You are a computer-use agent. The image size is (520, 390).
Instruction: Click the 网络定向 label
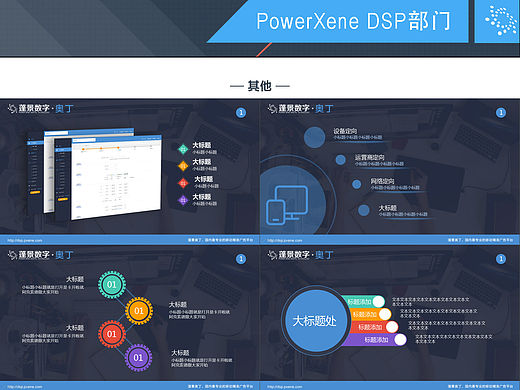(383, 181)
